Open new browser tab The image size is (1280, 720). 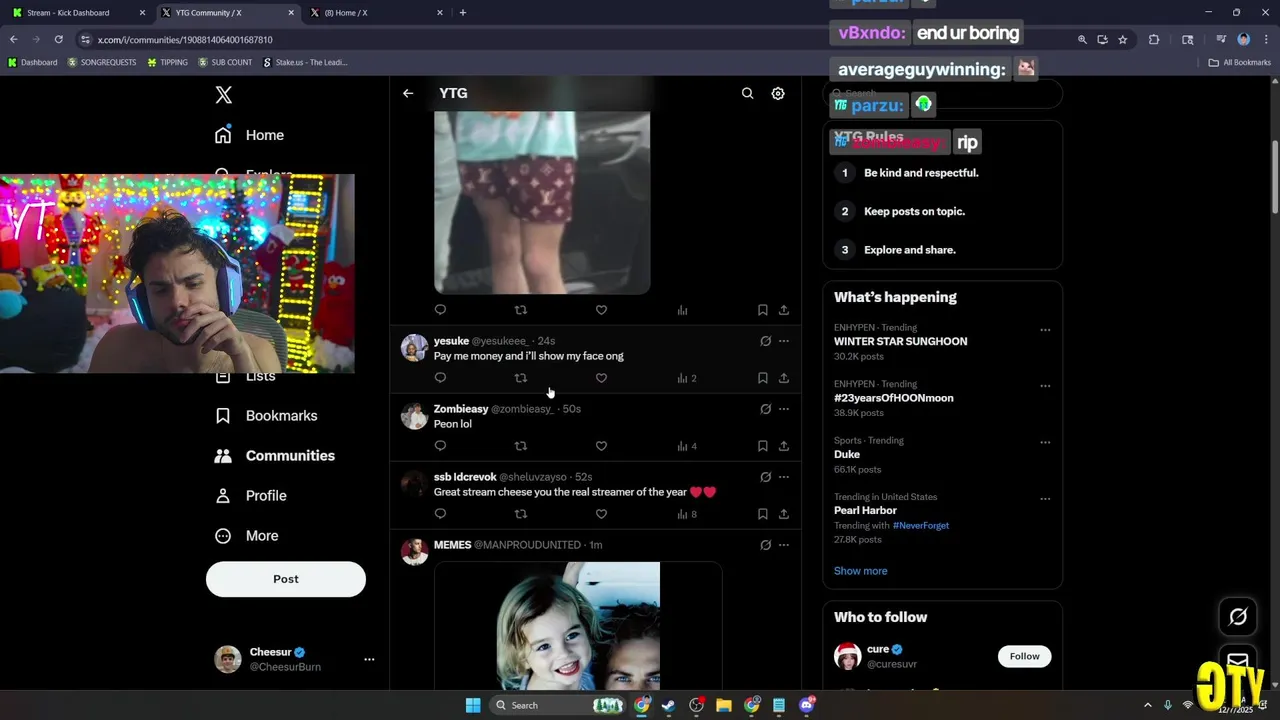click(462, 13)
